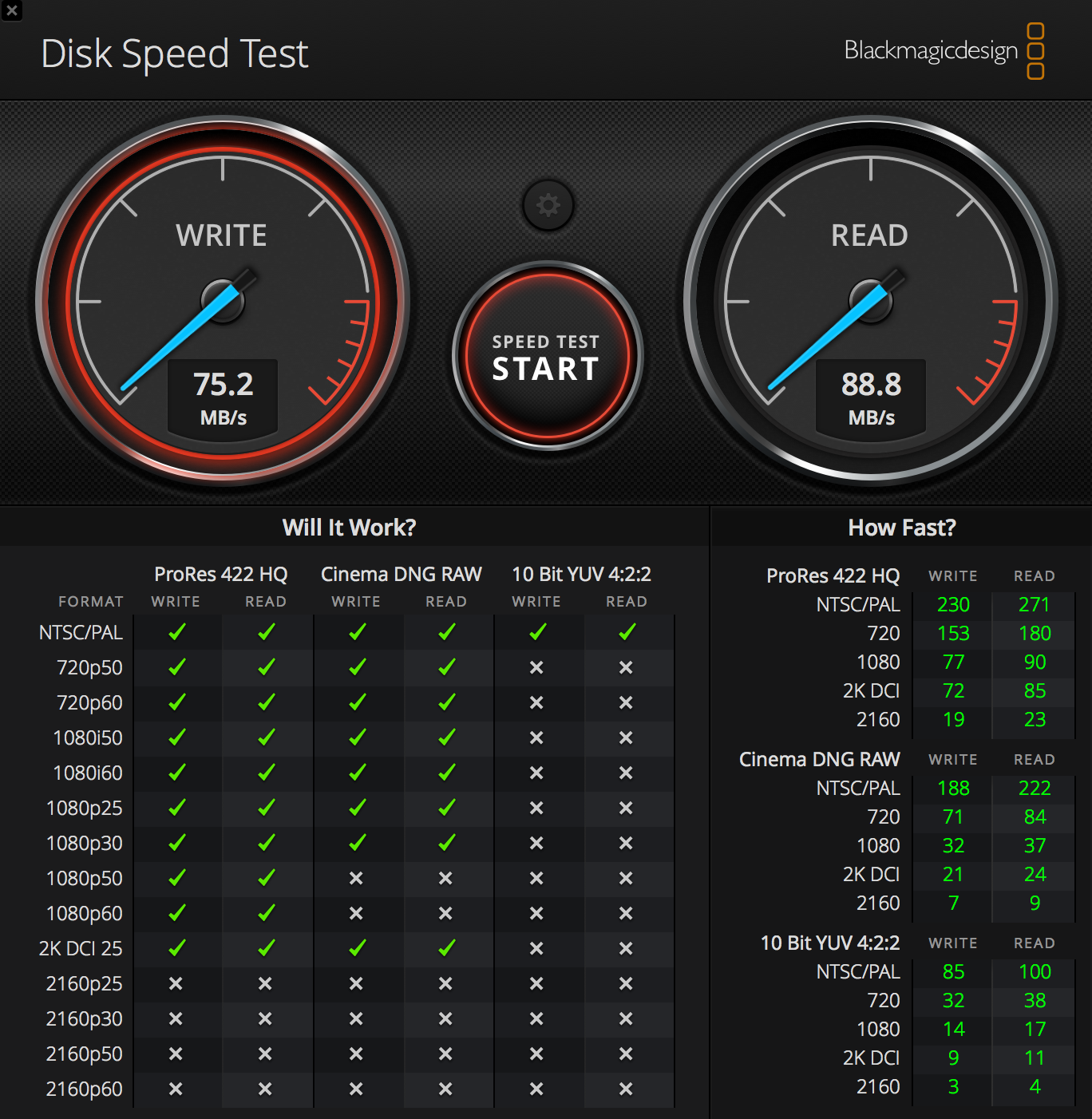The image size is (1092, 1119).
Task: Click ProRes 422 HQ write cross for 2160p25
Action: [176, 983]
